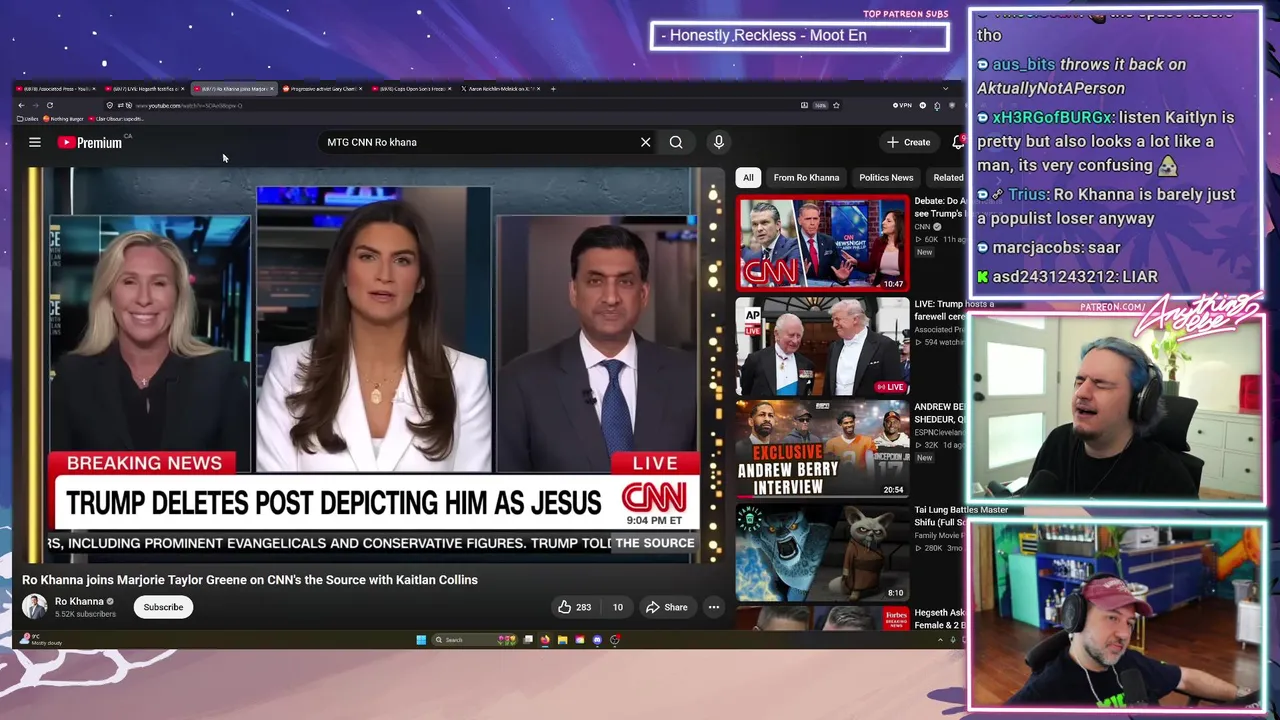Switch to the Cops Open Son's Freezer tab
The height and width of the screenshot is (720, 1280).
(411, 89)
